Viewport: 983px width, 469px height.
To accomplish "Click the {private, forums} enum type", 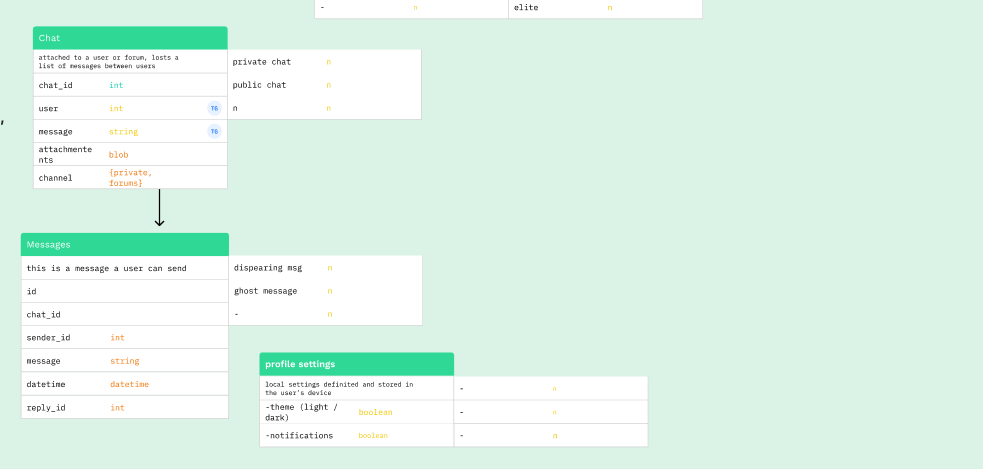I will (x=130, y=178).
